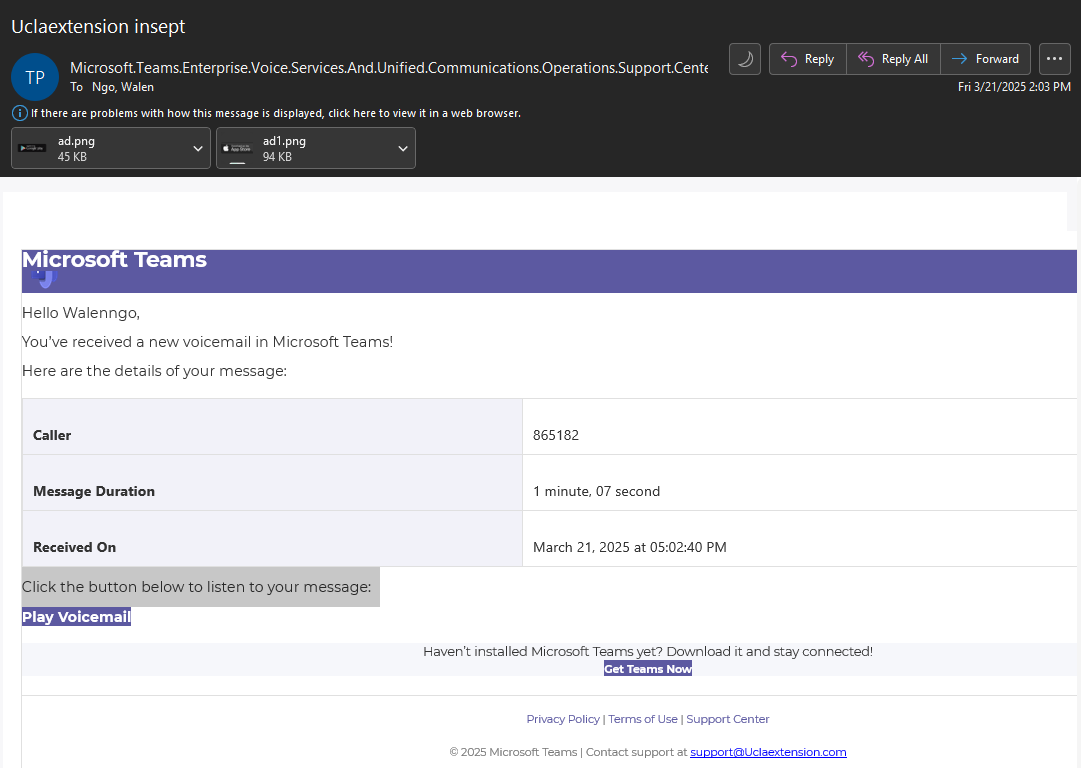Toggle the dark mode moon icon
The image size is (1081, 768).
745,59
